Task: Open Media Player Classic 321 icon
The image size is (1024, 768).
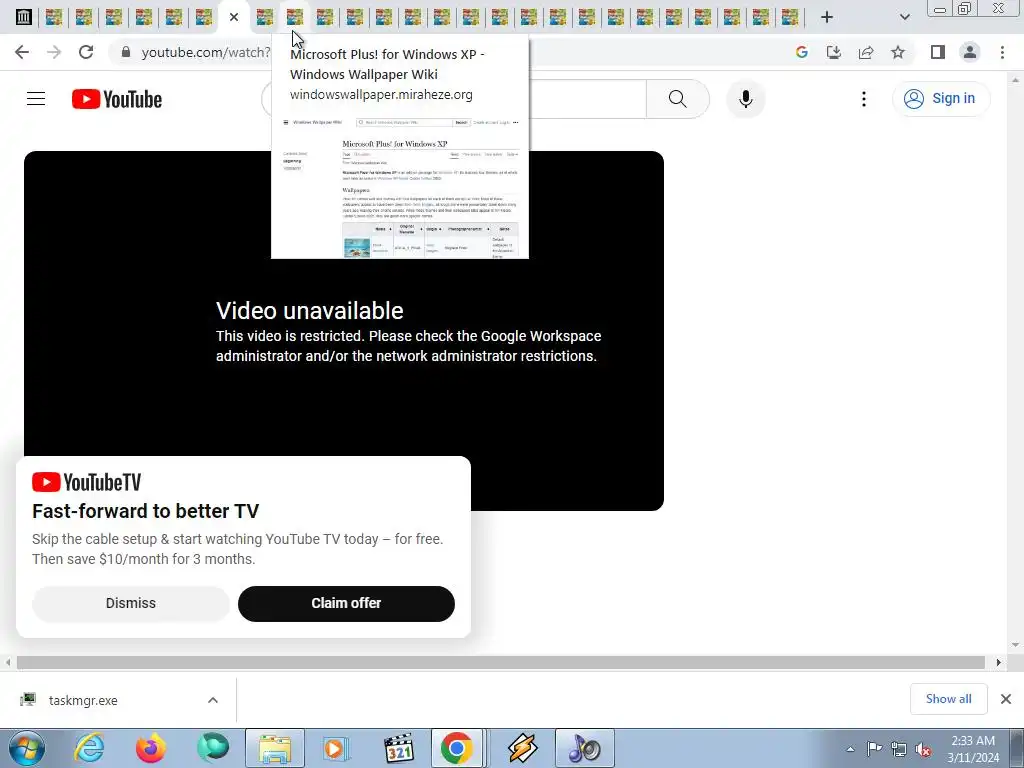Action: (x=398, y=748)
